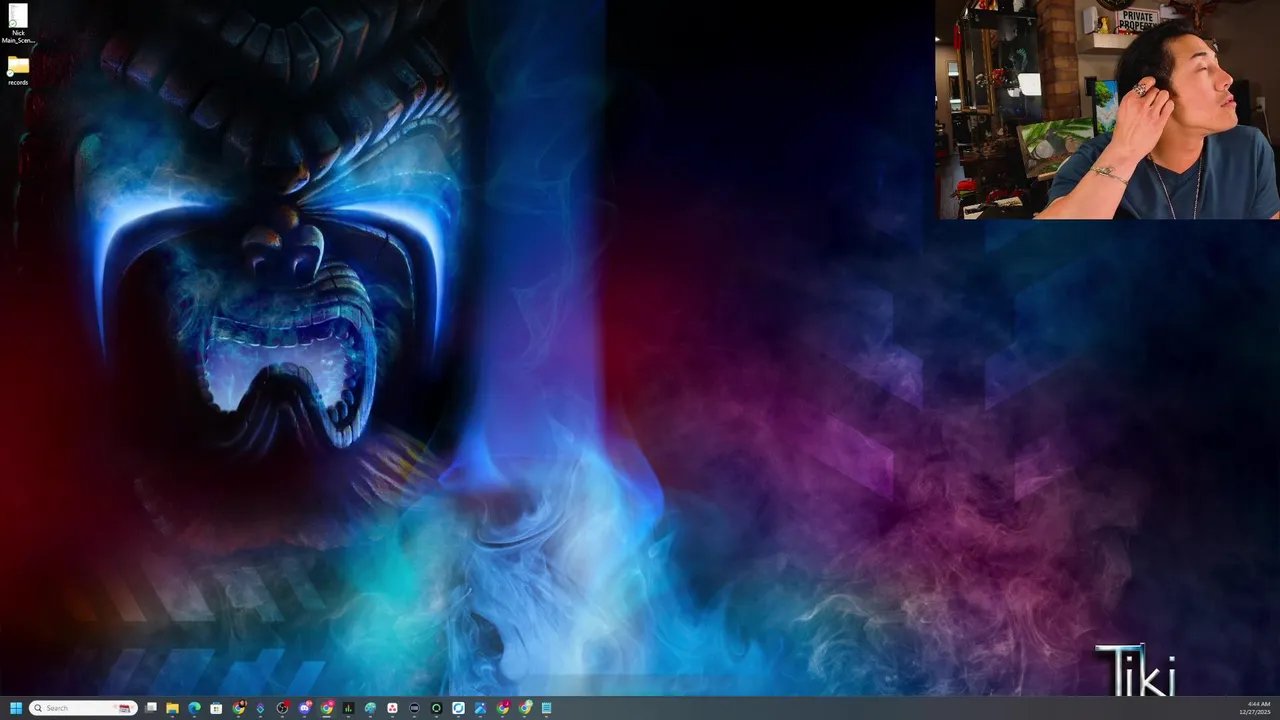This screenshot has width=1280, height=720.
Task: Launch File Explorer from the taskbar
Action: pos(172,708)
